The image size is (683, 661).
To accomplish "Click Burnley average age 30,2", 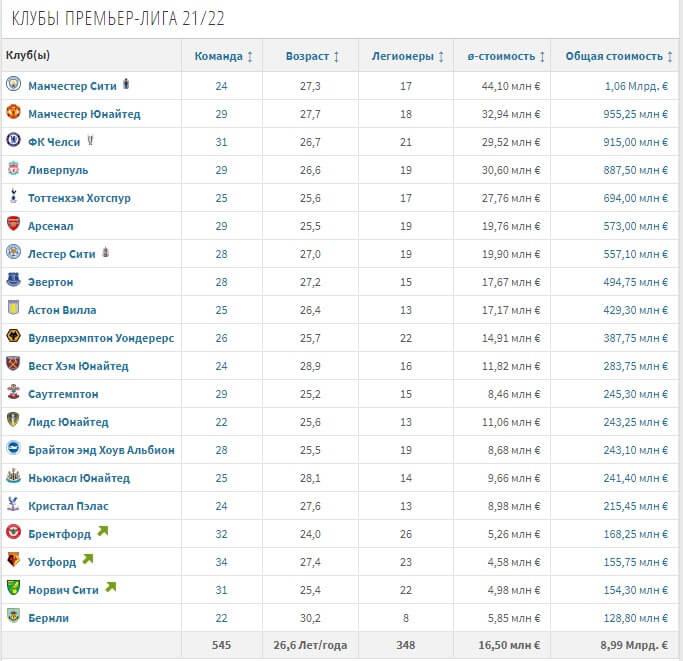I will point(310,618).
